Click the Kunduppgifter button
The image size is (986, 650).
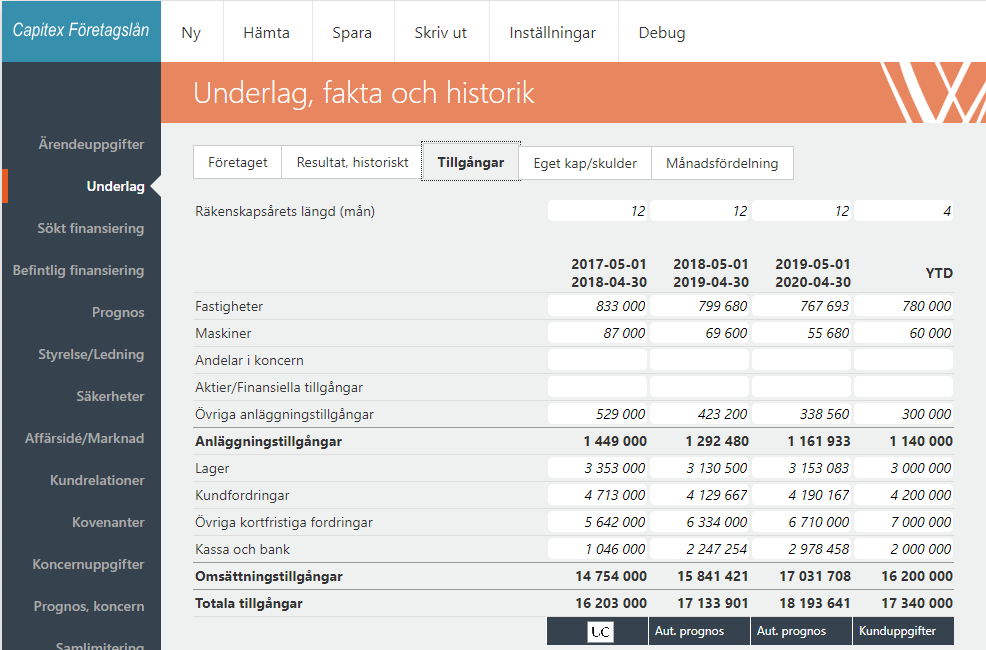(903, 631)
